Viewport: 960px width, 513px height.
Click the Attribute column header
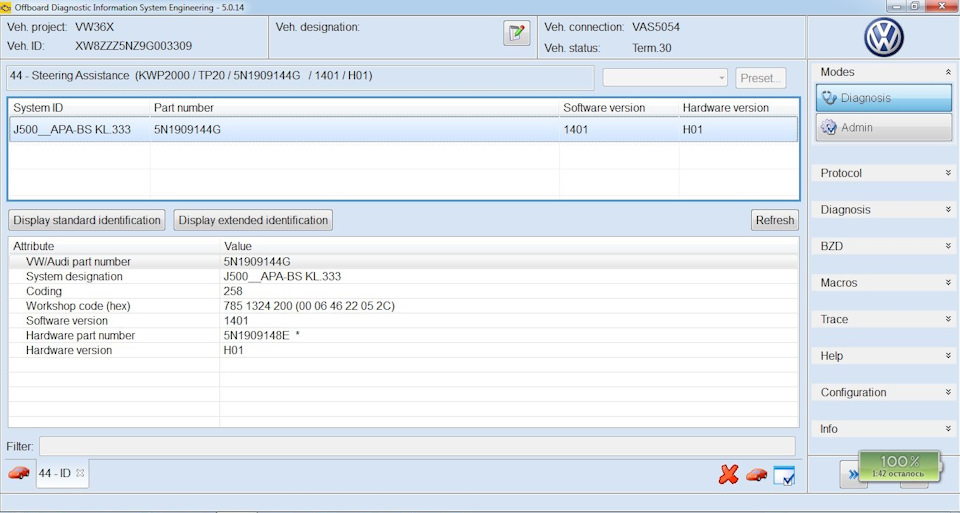point(114,246)
